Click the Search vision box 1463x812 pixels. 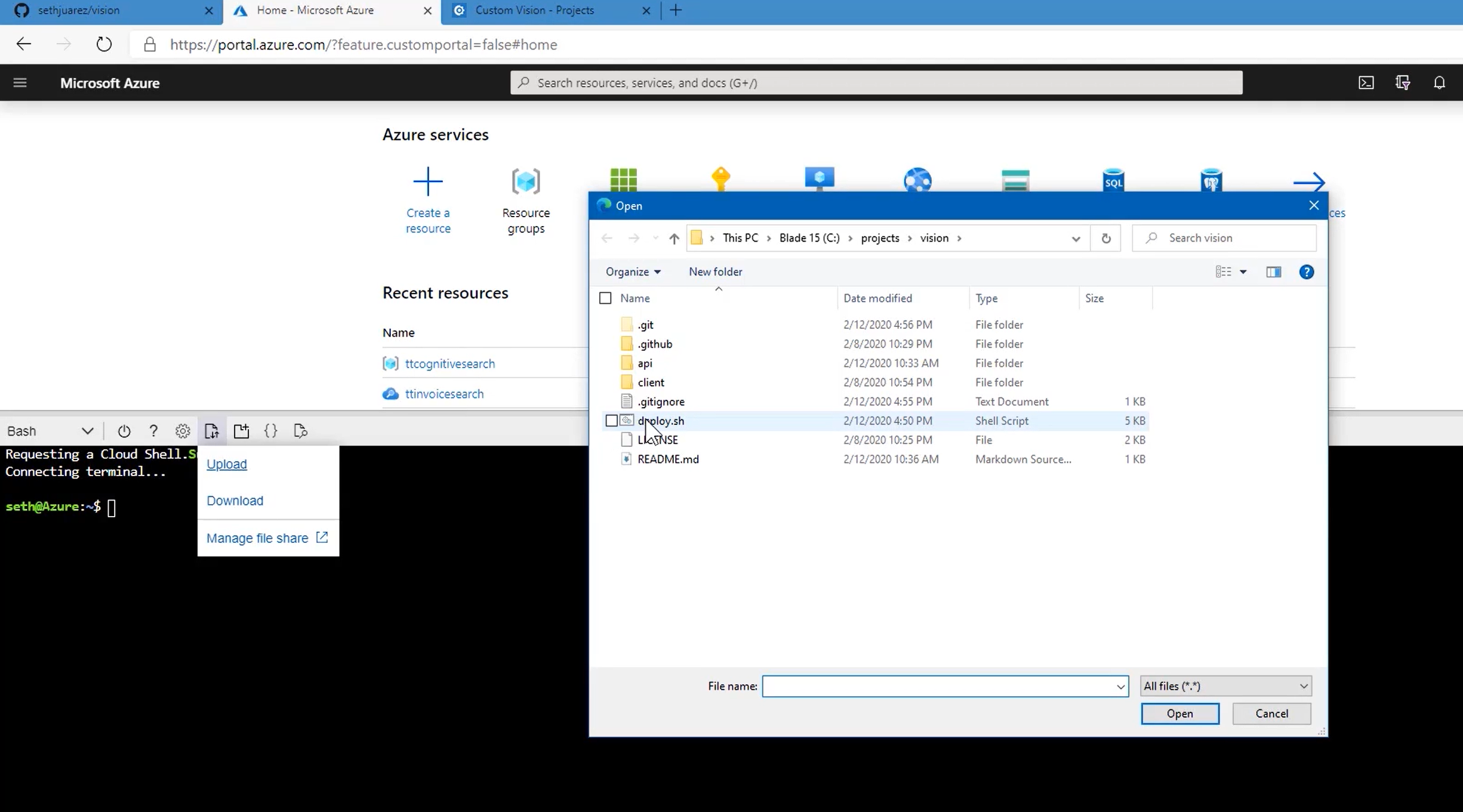tap(1224, 238)
